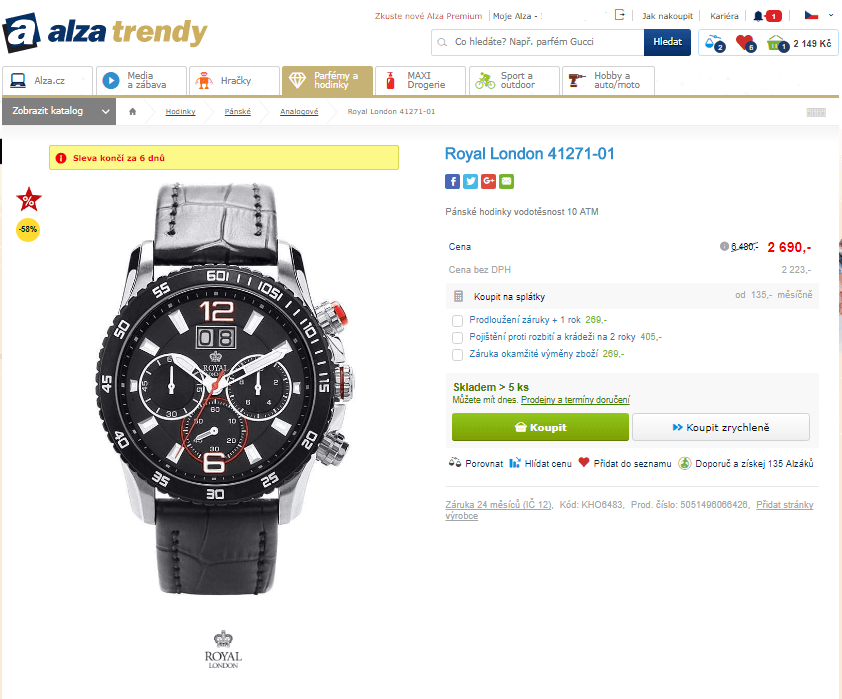842x699 pixels.
Task: Enable Prodloužení záruky + 1 rok checkbox
Action: (x=457, y=321)
